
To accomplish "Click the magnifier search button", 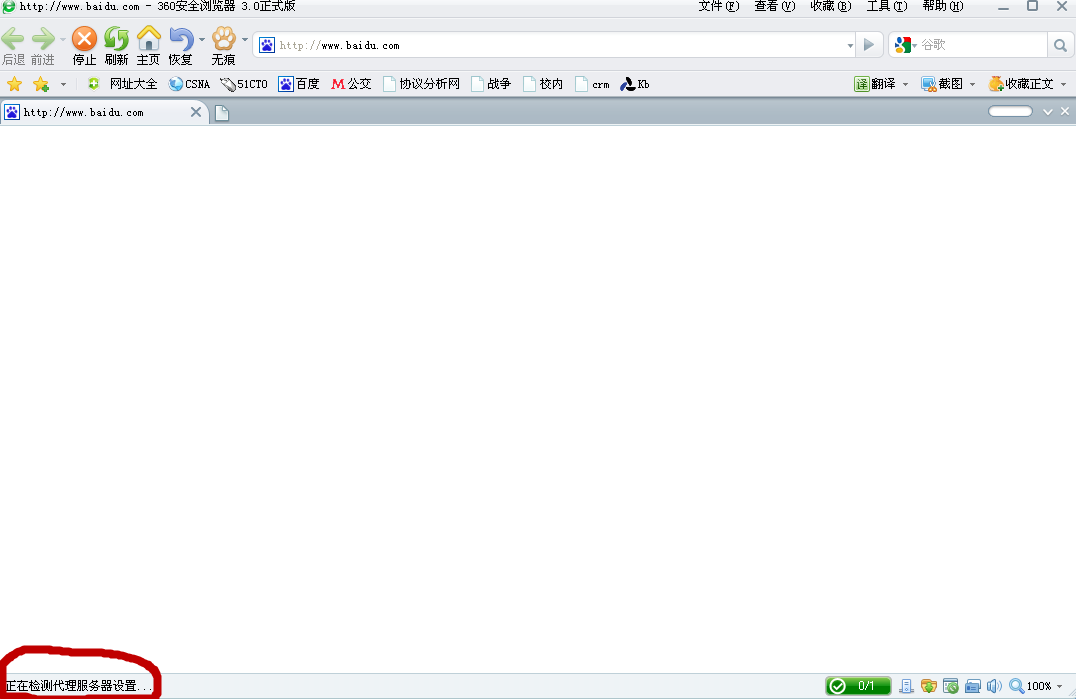I will pyautogui.click(x=1060, y=45).
